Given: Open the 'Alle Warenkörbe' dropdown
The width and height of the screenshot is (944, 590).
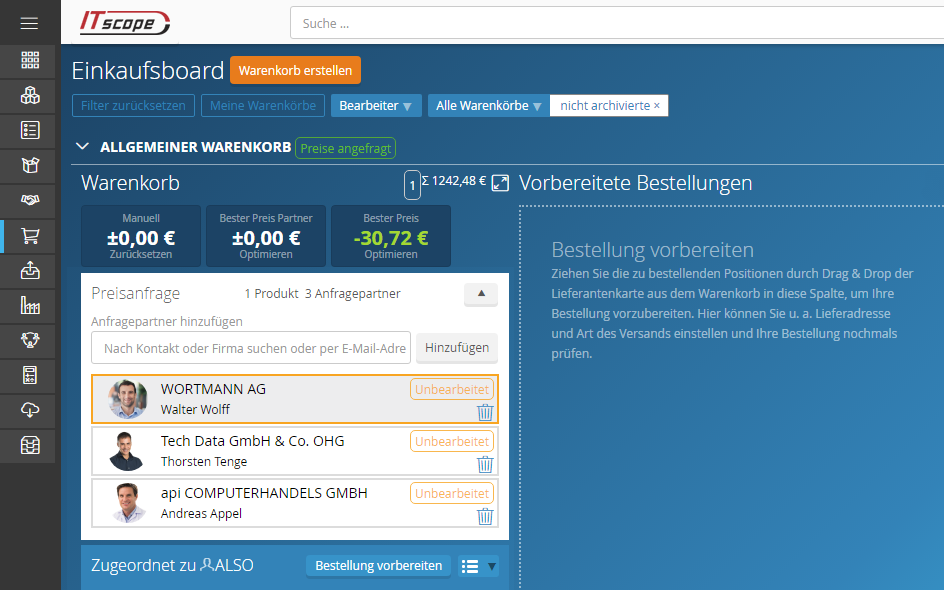Looking at the screenshot, I should (488, 106).
